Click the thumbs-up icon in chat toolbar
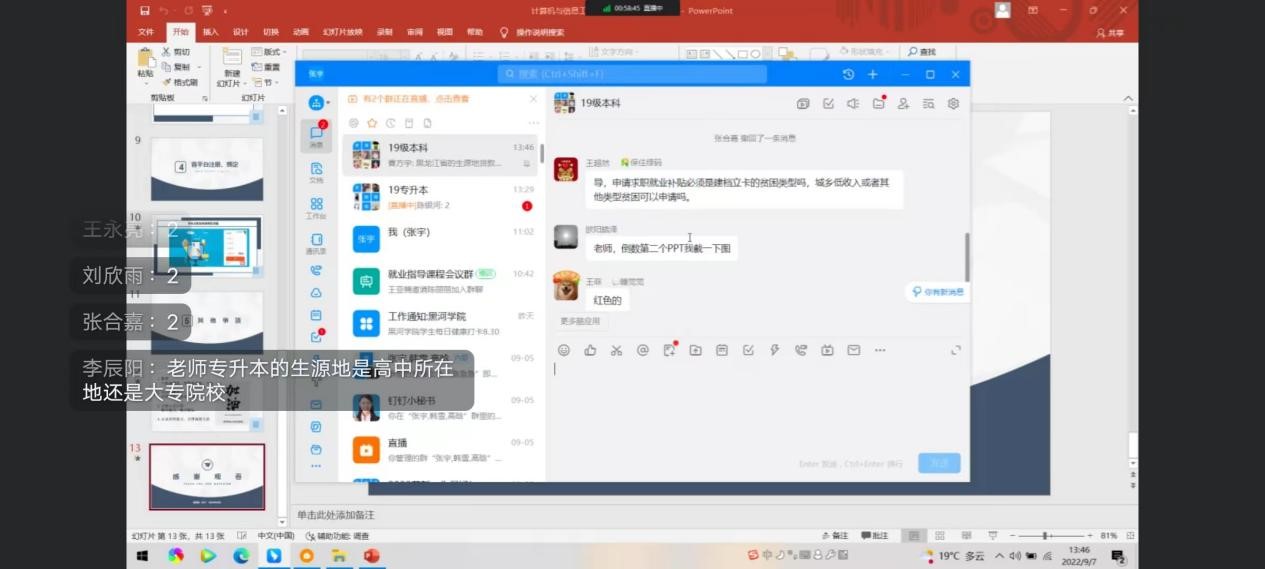1265x569 pixels. pyautogui.click(x=590, y=350)
